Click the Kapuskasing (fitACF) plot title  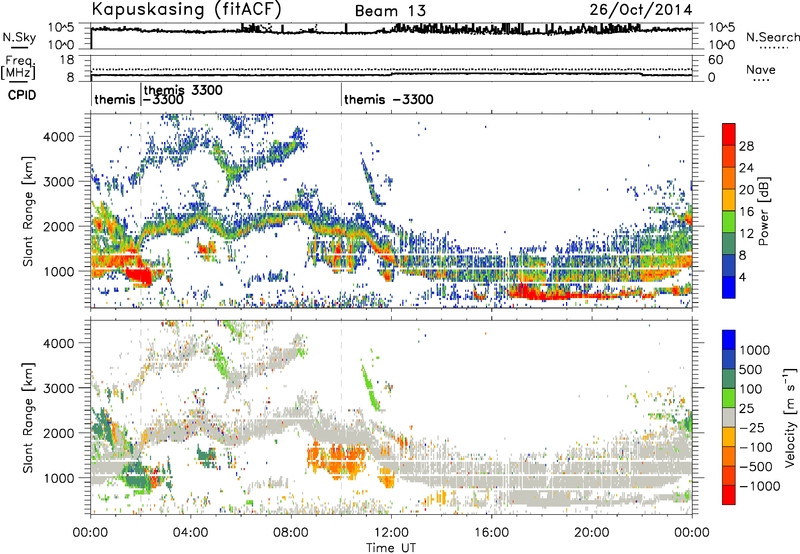point(186,9)
